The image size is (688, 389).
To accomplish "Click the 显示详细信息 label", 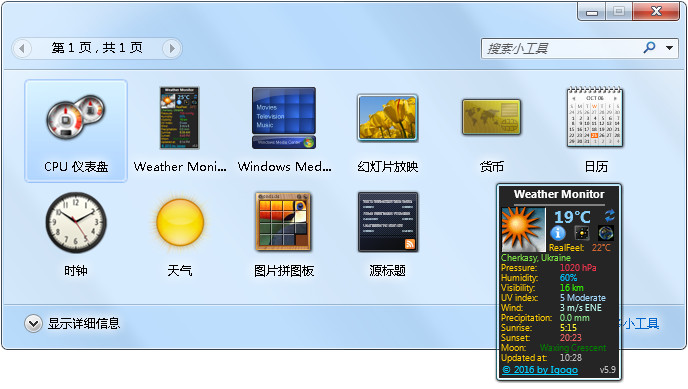I will [x=84, y=324].
